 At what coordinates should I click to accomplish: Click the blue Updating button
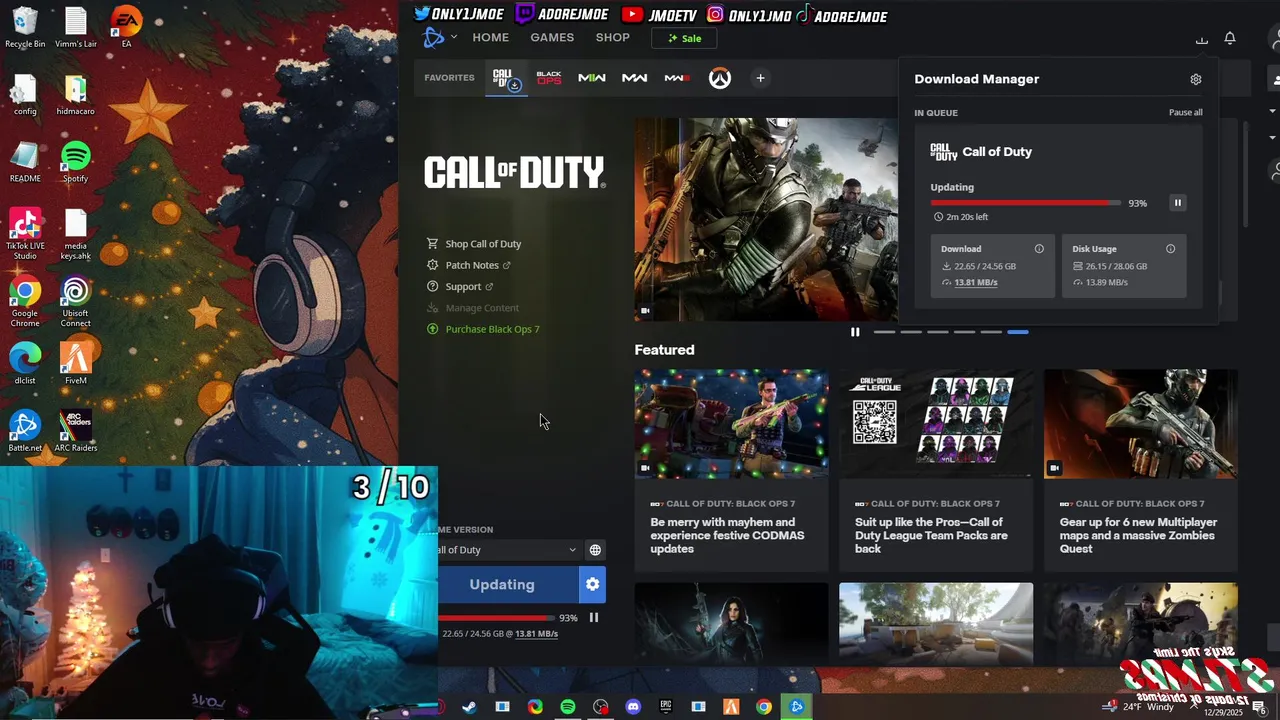(x=508, y=584)
